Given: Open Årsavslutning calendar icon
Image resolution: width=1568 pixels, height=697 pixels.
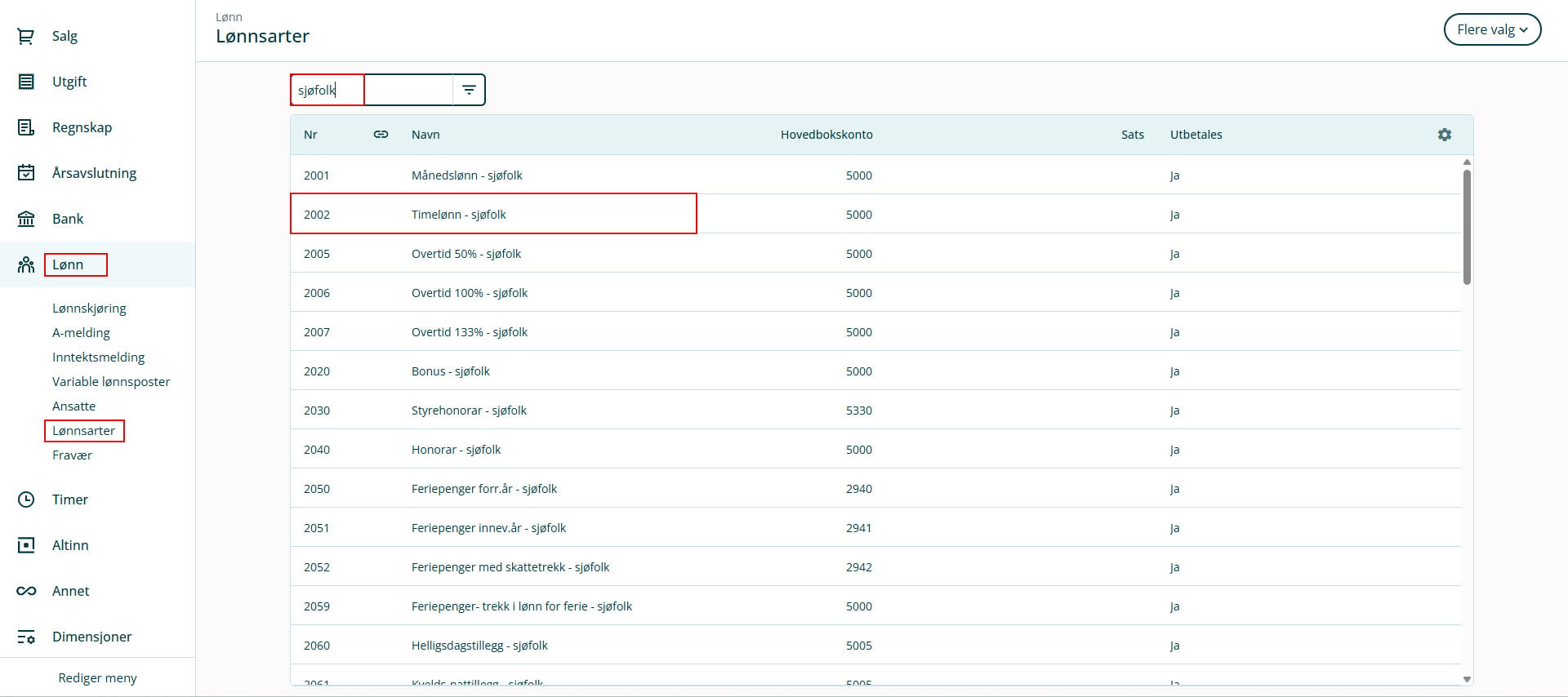Looking at the screenshot, I should pos(26,173).
